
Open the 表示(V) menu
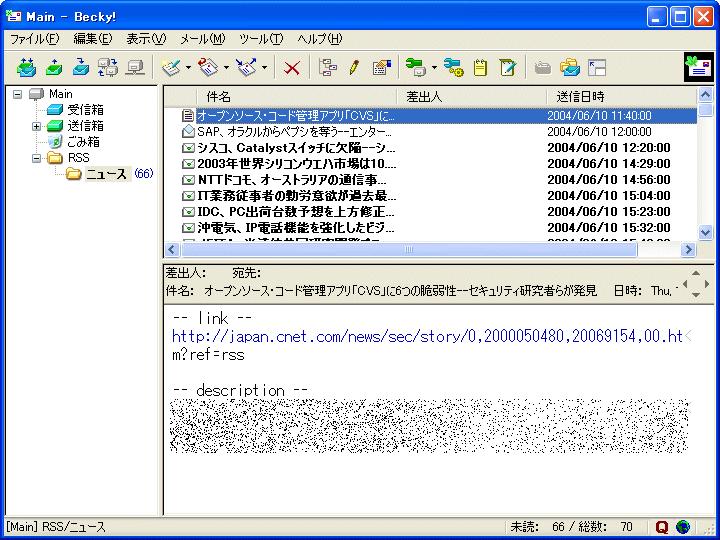pos(146,39)
